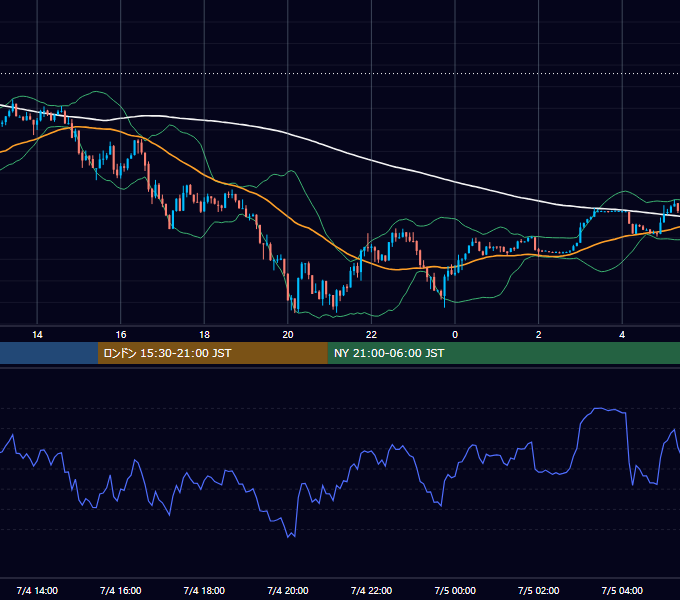Click the 0 hour label on price chart axis
Viewport: 680px width, 600px height.
(455, 335)
